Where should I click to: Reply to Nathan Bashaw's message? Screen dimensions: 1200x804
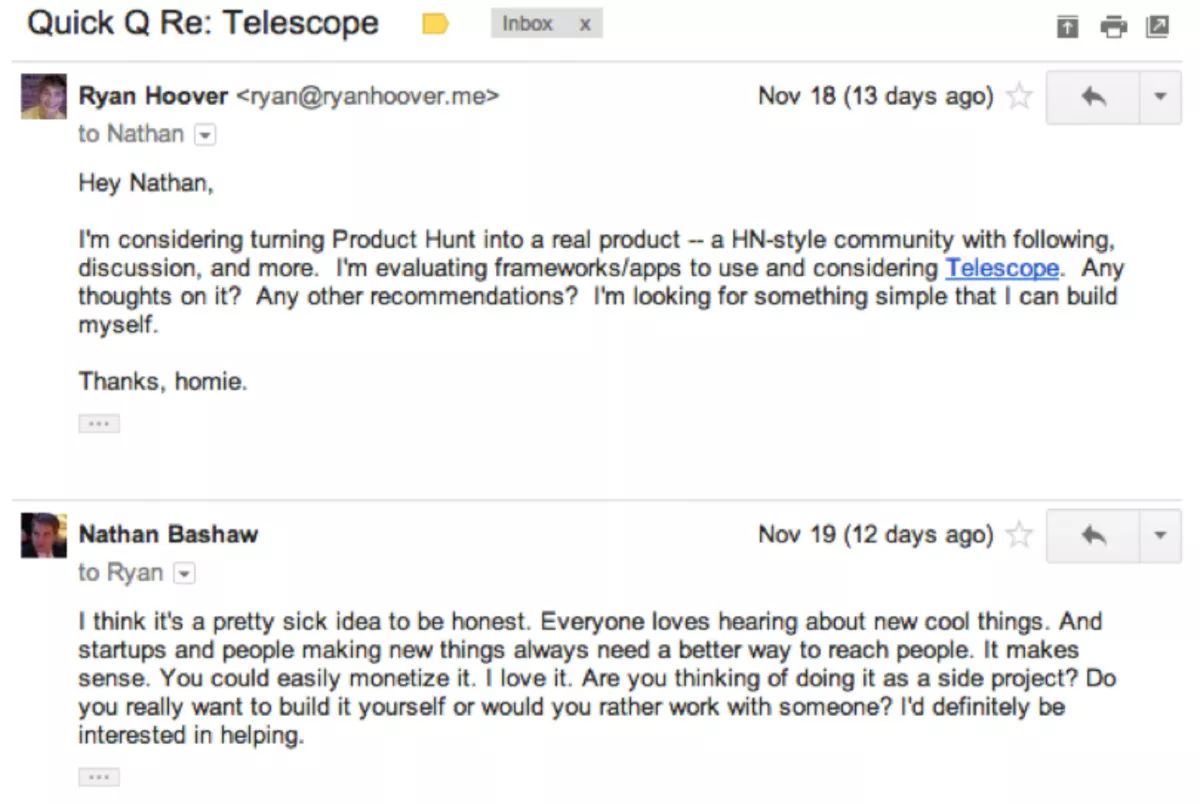tap(1093, 536)
